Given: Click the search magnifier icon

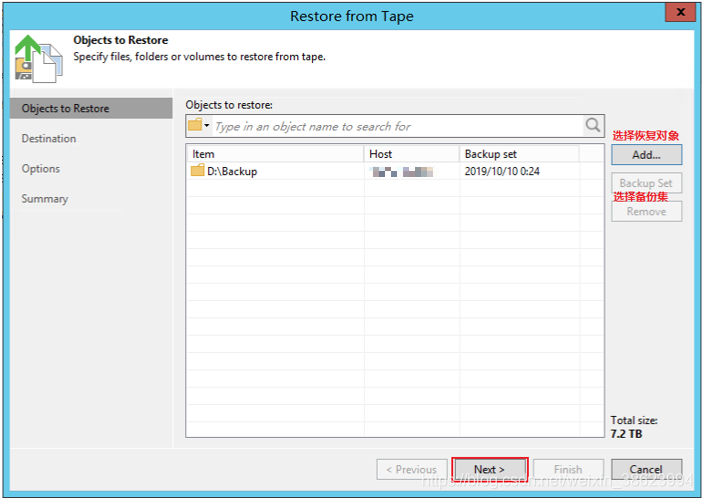Looking at the screenshot, I should coord(593,126).
